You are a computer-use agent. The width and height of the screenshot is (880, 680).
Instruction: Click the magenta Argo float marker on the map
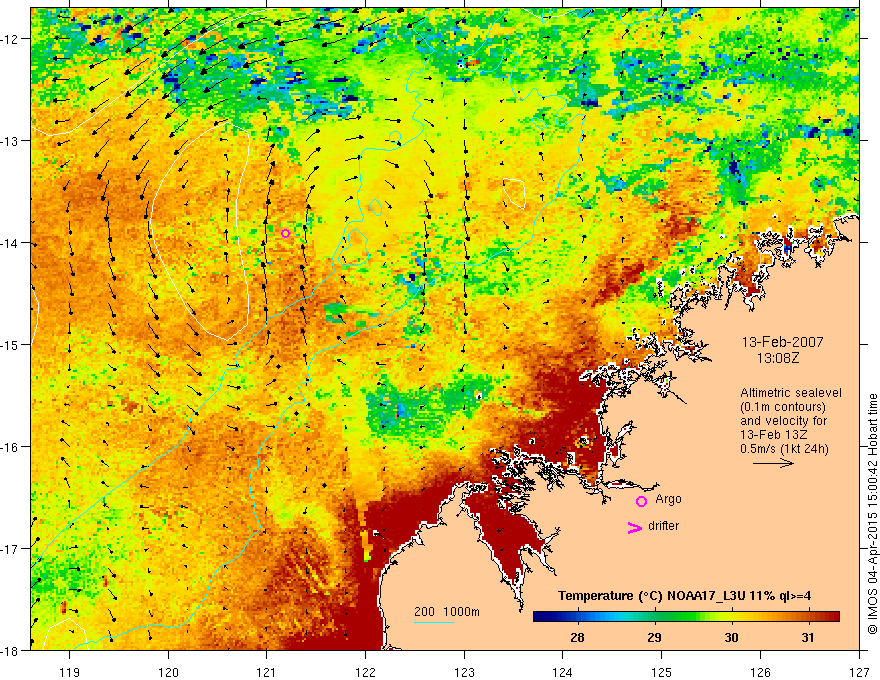285,233
